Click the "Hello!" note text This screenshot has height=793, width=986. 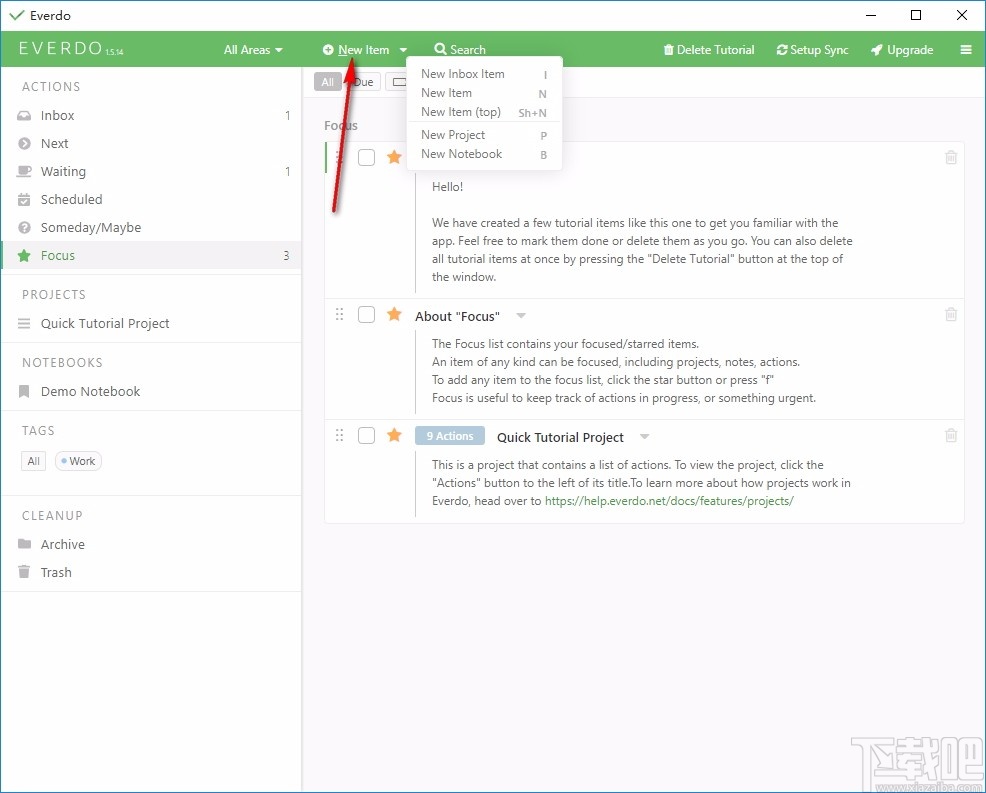pyautogui.click(x=447, y=187)
